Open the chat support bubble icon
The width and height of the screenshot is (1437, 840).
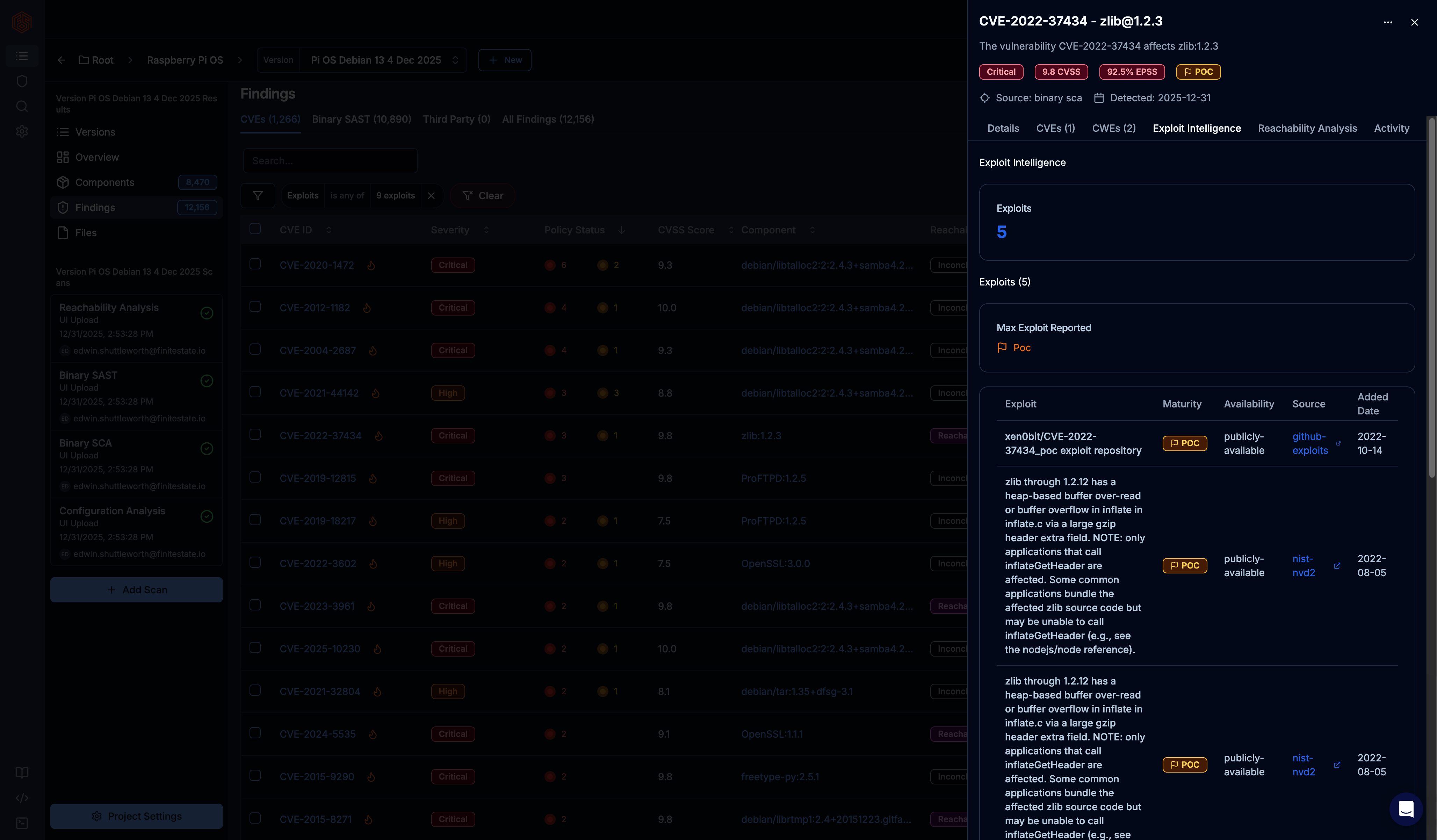(1406, 809)
